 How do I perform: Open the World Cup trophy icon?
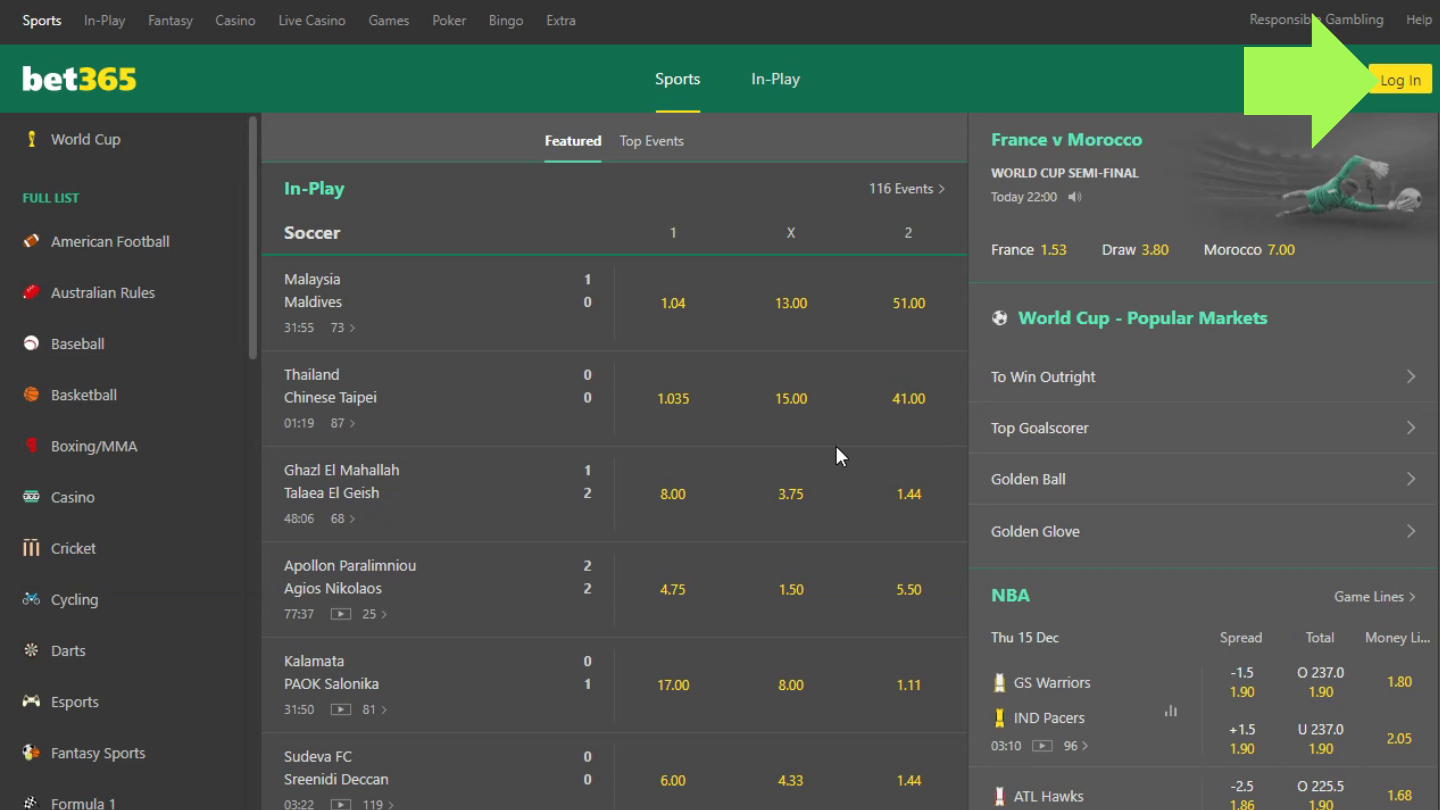click(31, 139)
